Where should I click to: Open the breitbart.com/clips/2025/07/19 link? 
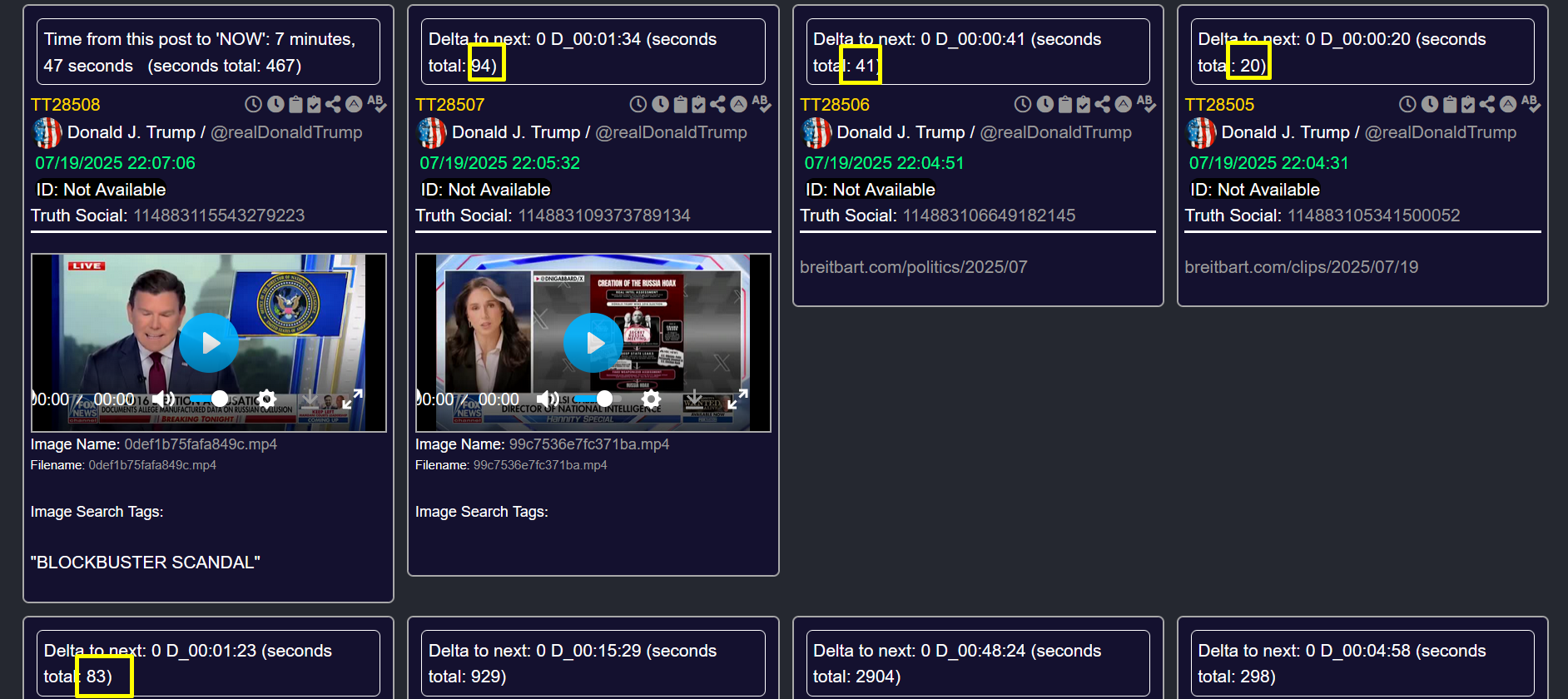click(x=1302, y=267)
